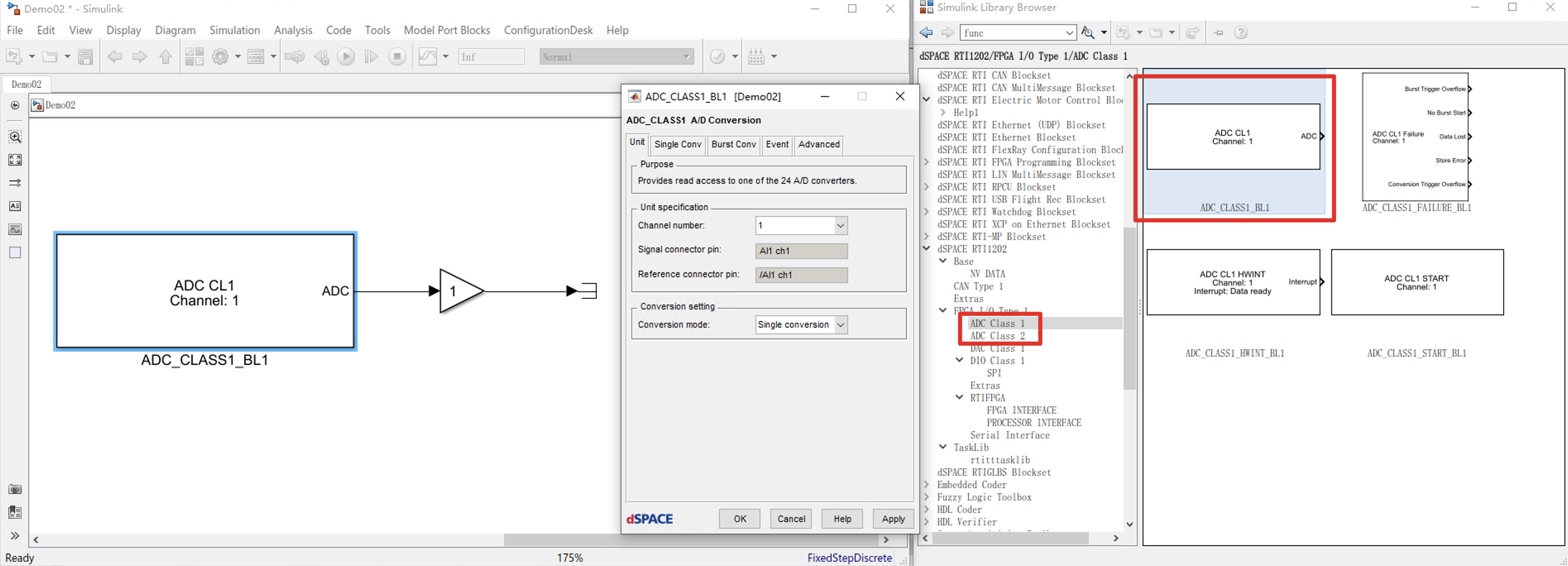This screenshot has height=566, width=1568.
Task: Click the Image icon in left palette
Action: point(15,230)
